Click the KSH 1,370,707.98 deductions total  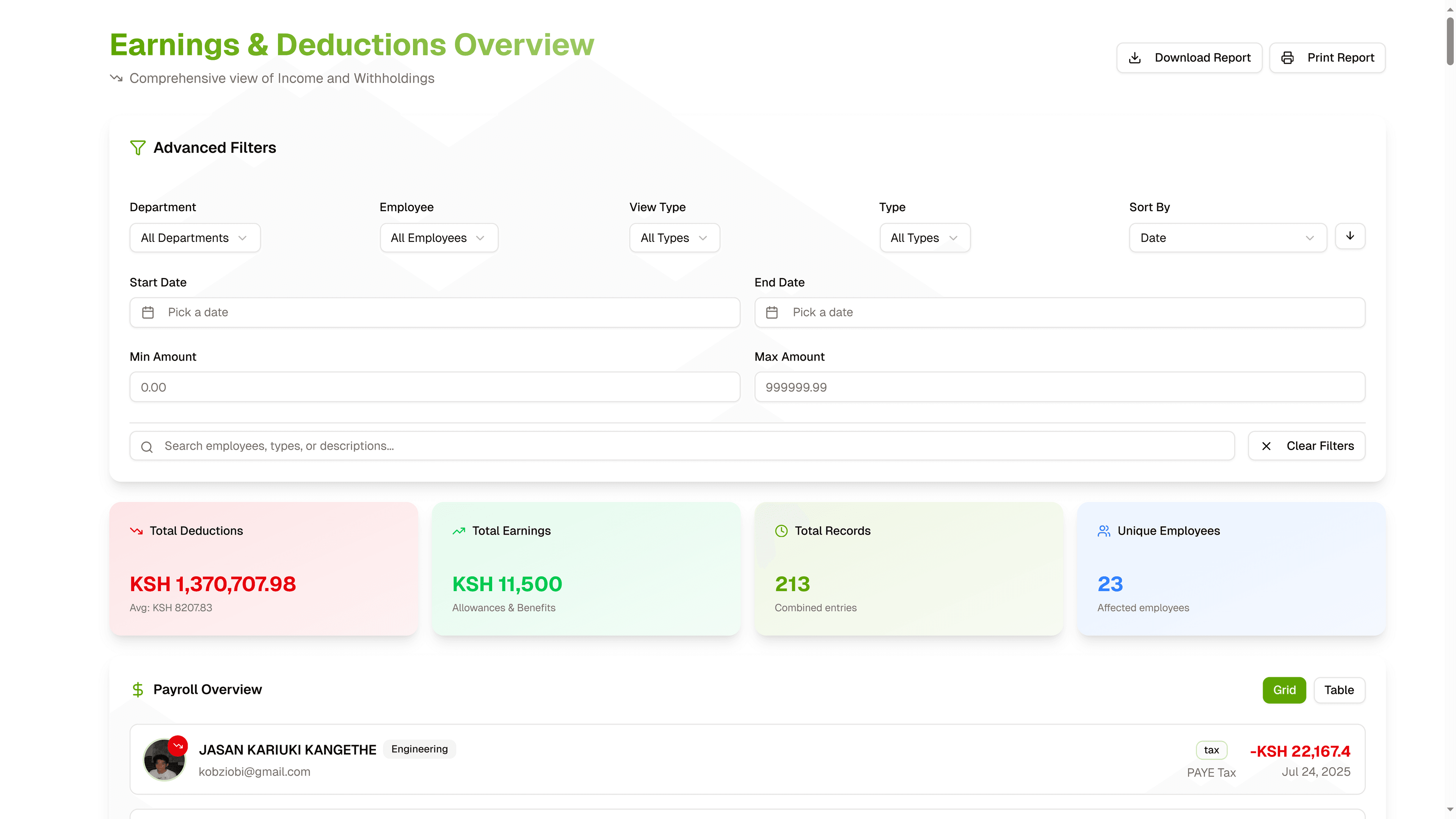click(212, 584)
